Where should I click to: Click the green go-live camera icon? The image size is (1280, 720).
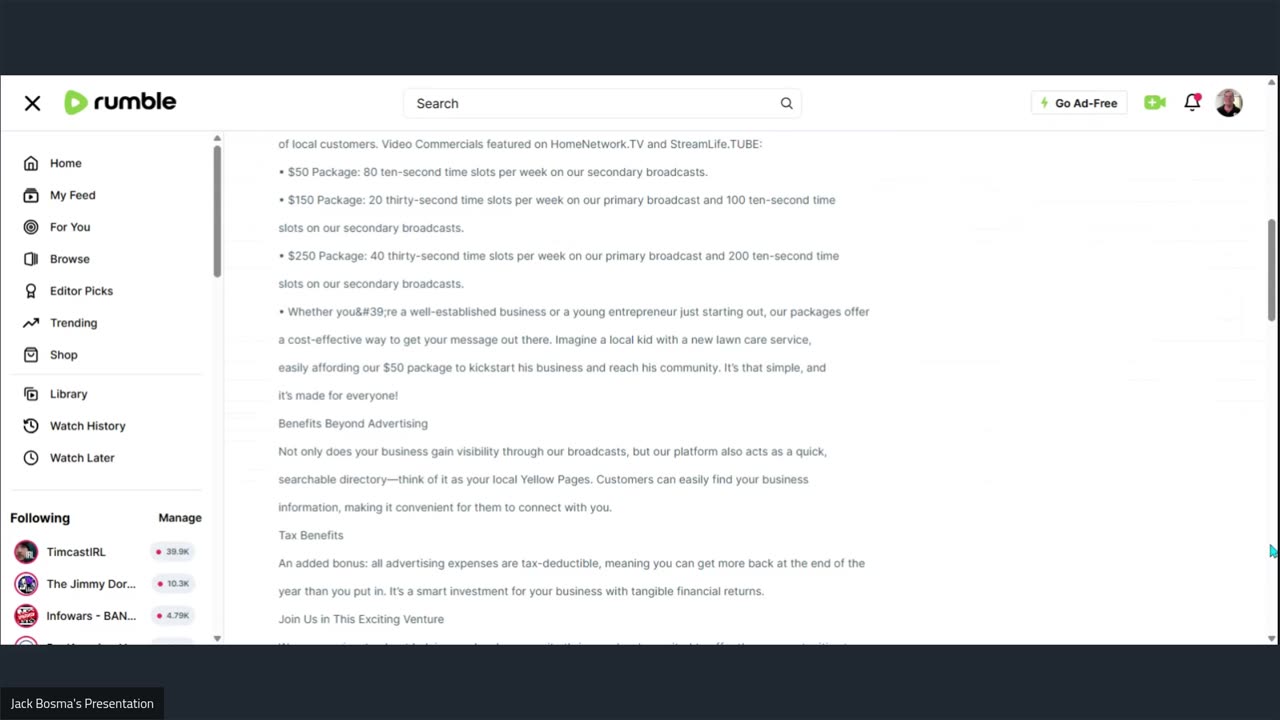1155,103
